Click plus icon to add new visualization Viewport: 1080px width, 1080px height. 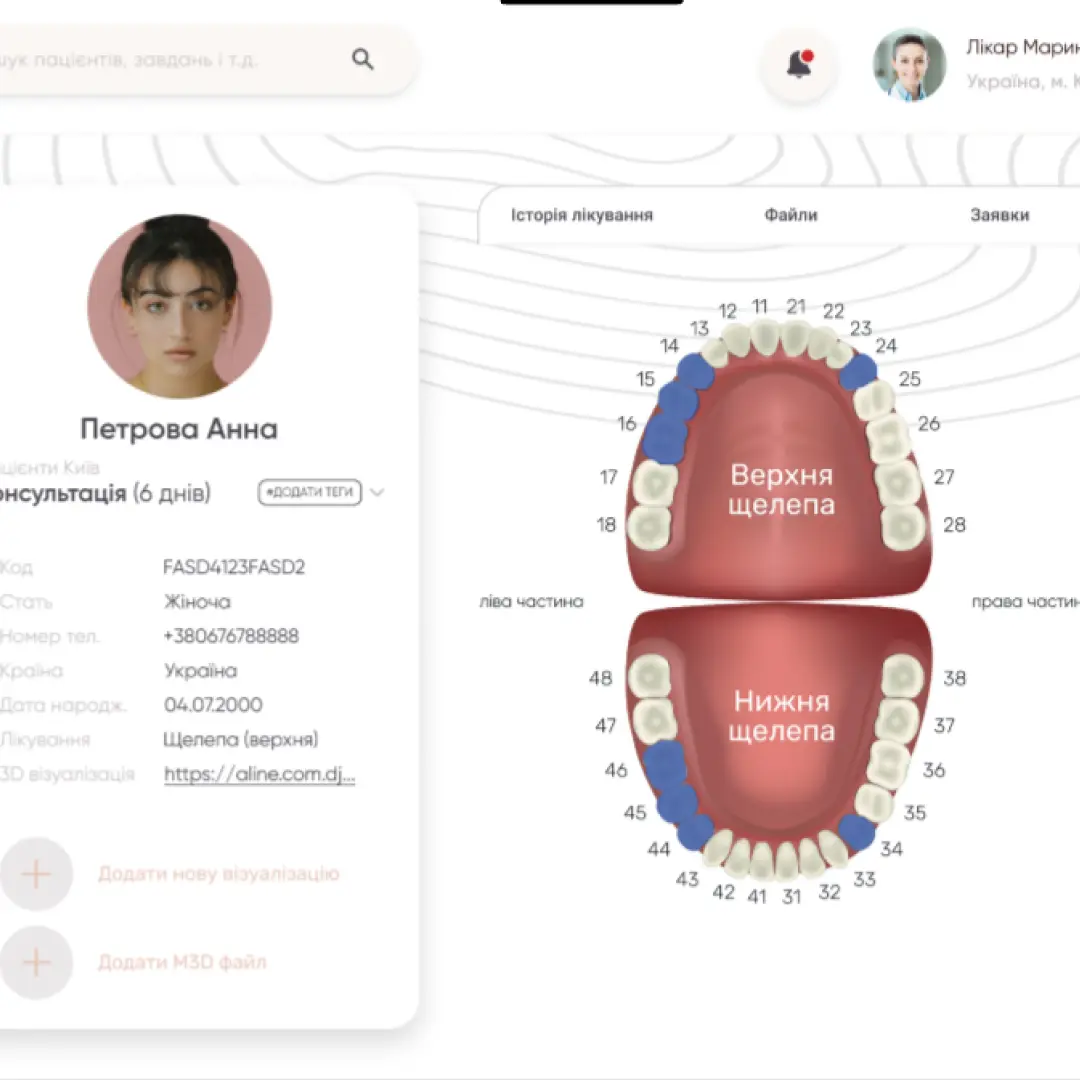click(x=37, y=874)
